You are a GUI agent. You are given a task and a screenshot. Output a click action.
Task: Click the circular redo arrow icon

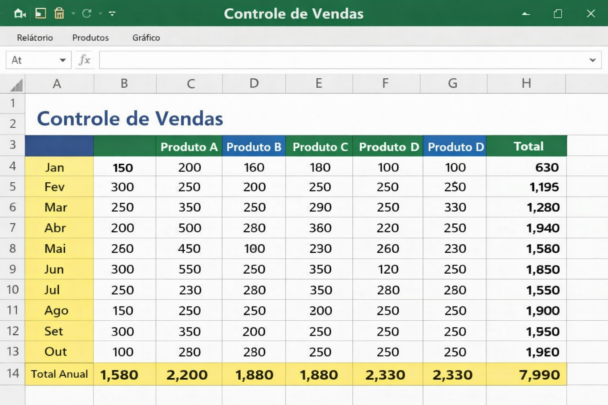point(87,14)
